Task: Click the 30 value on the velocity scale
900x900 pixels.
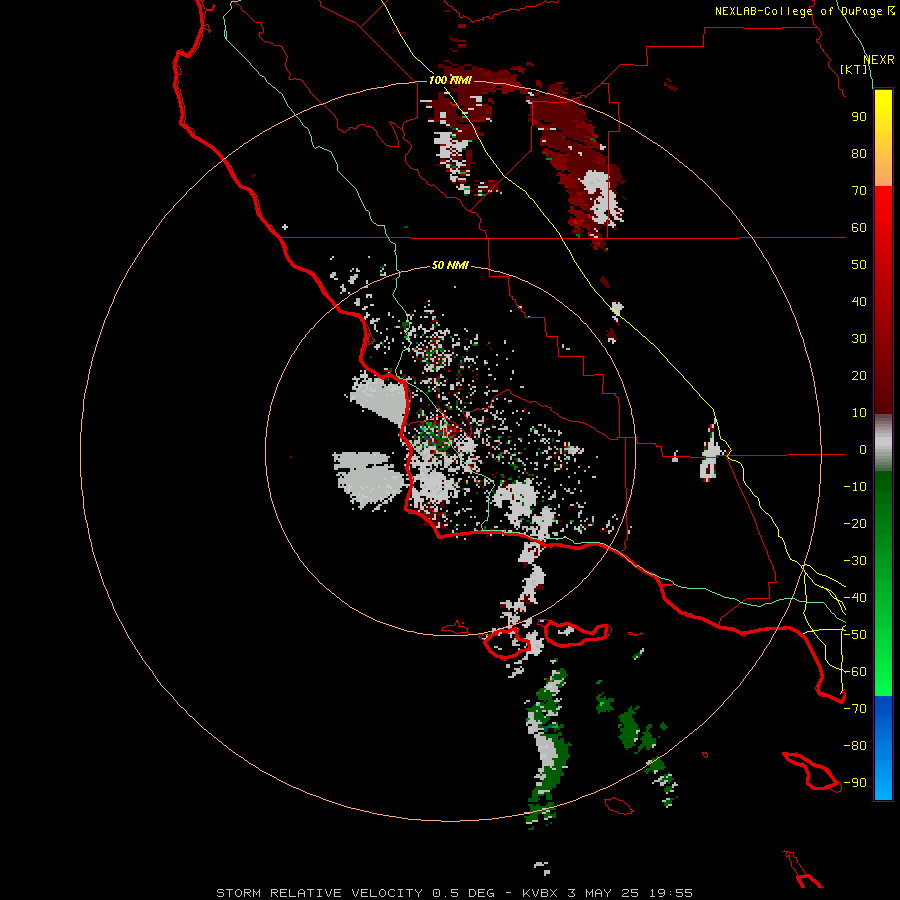Action: tap(859, 339)
